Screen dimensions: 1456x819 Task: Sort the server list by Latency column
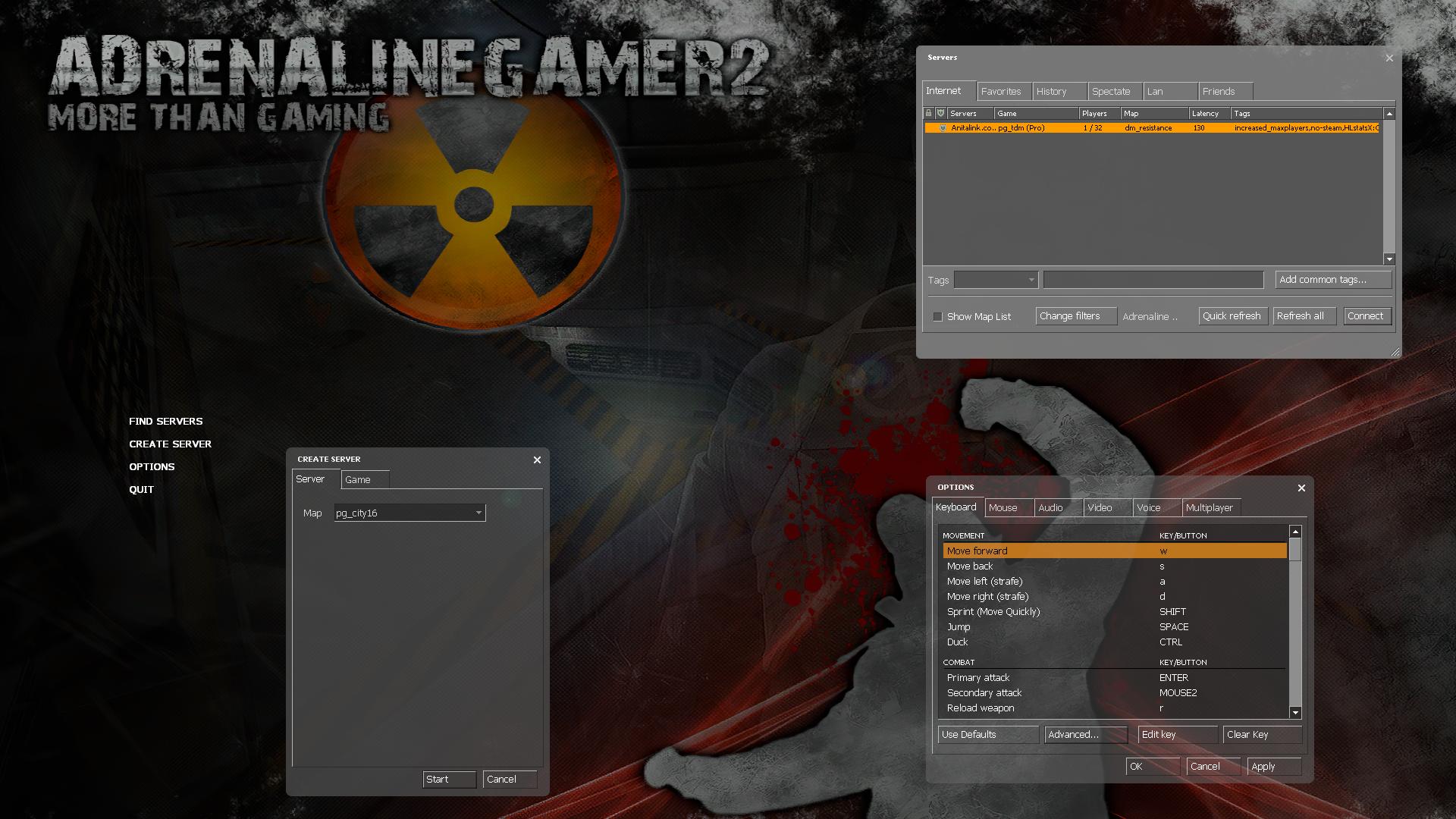(1210, 113)
